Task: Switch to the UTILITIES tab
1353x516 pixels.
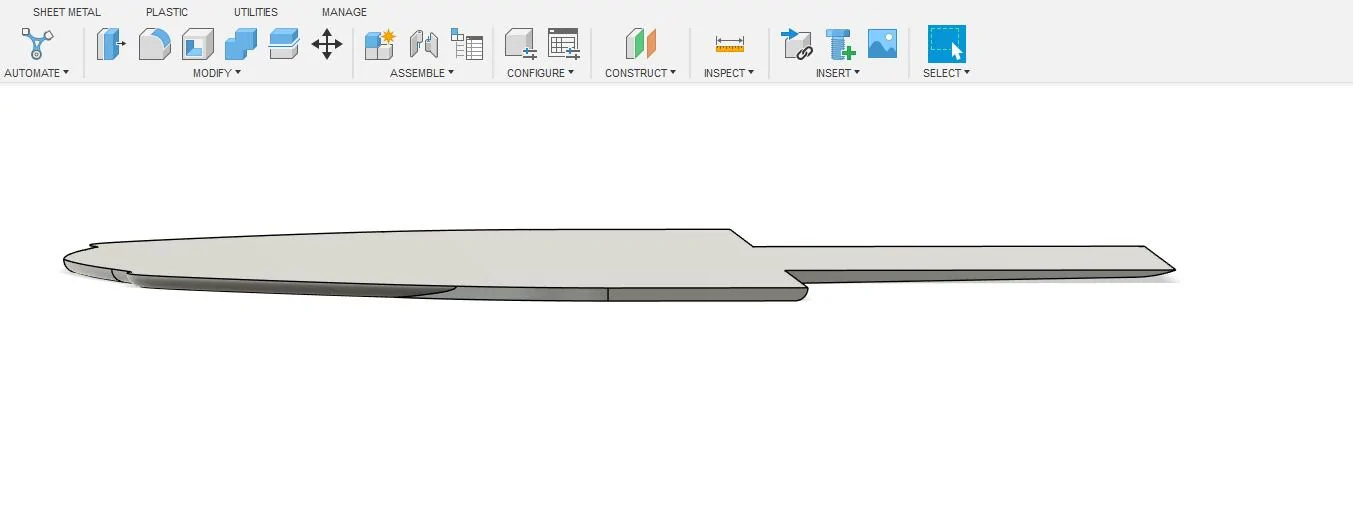Action: 256,12
